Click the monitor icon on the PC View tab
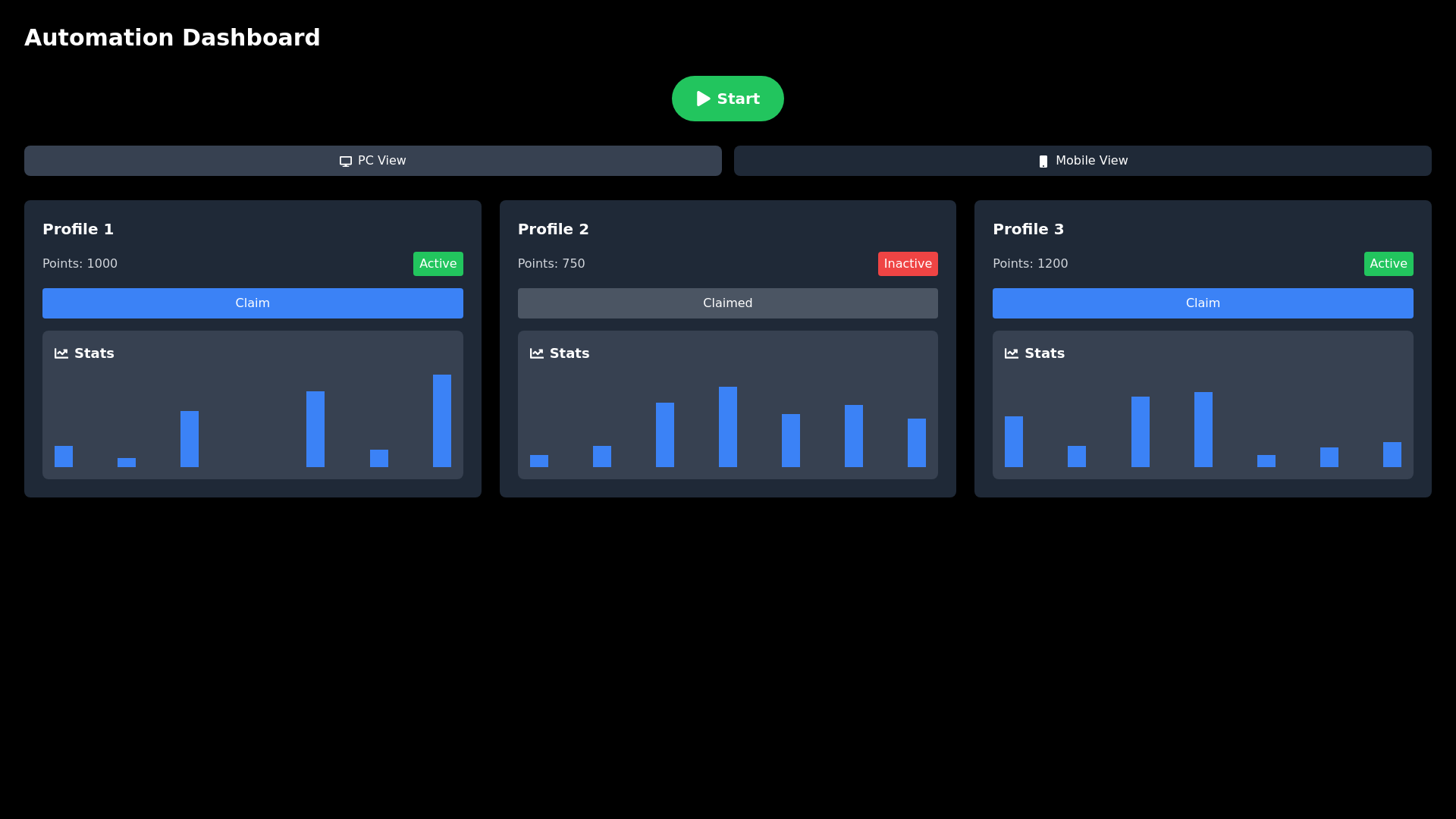The image size is (1456, 819). tap(345, 161)
